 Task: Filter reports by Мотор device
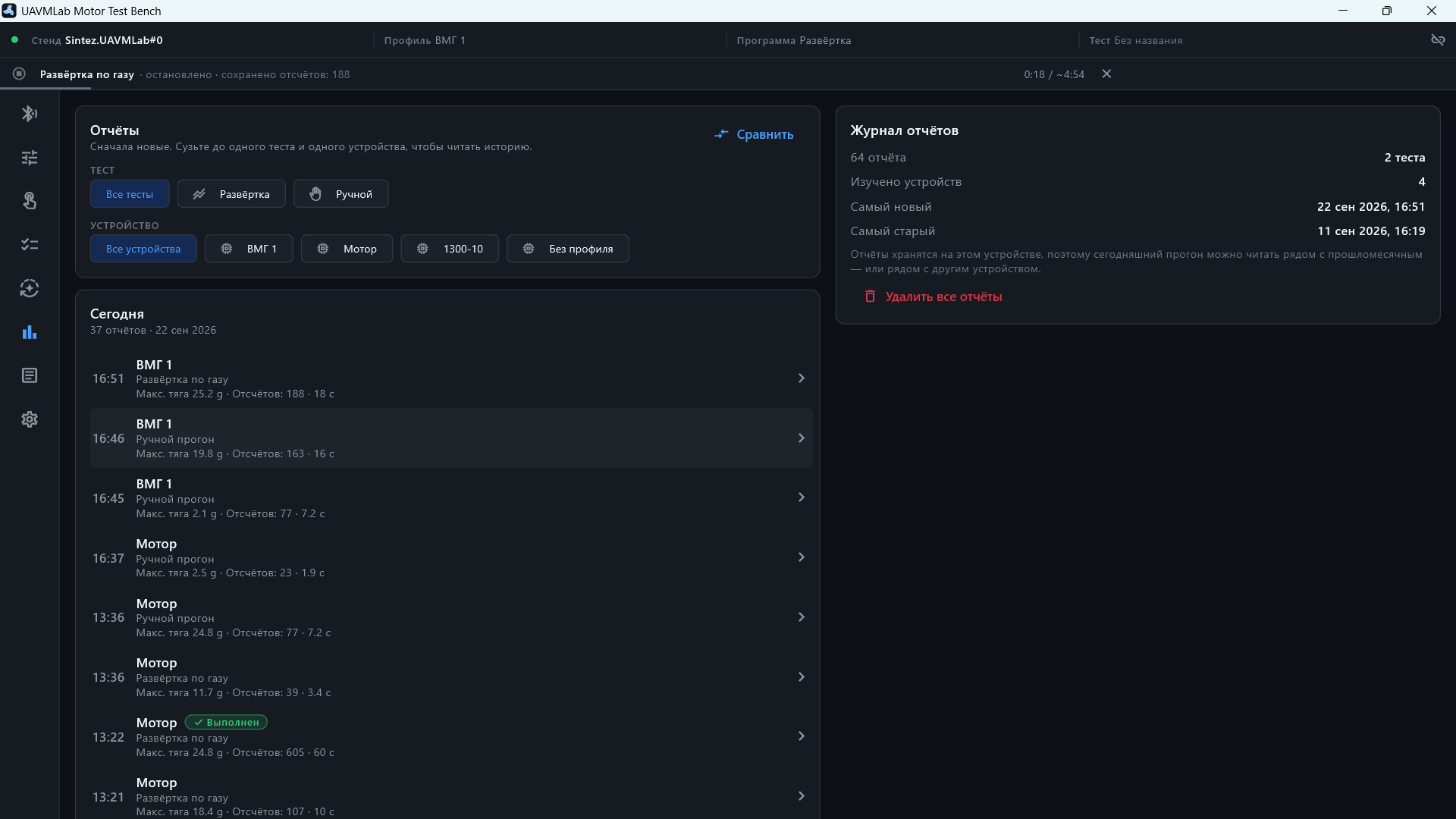347,249
